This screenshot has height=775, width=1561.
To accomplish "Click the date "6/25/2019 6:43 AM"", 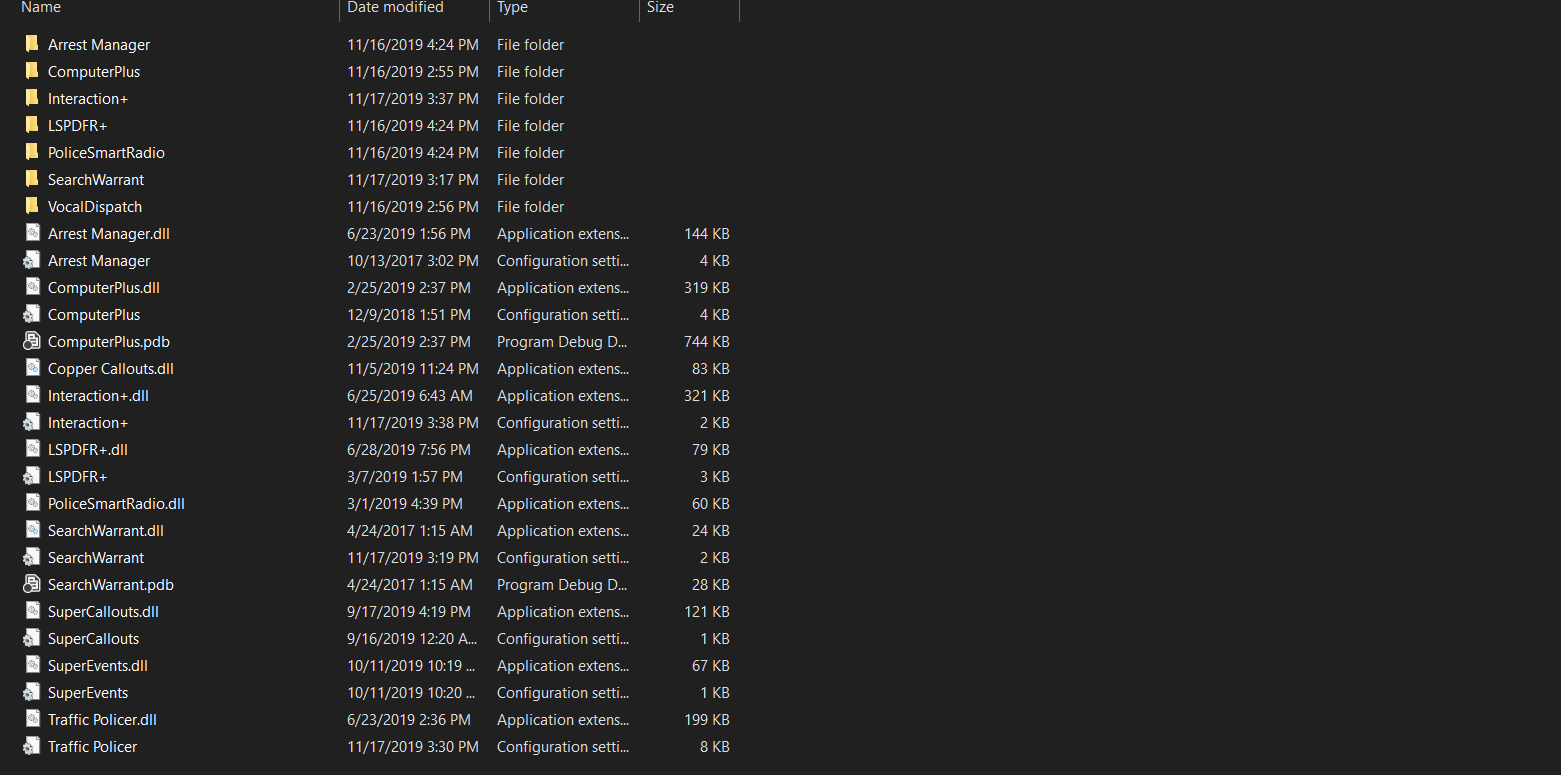I will pos(410,395).
